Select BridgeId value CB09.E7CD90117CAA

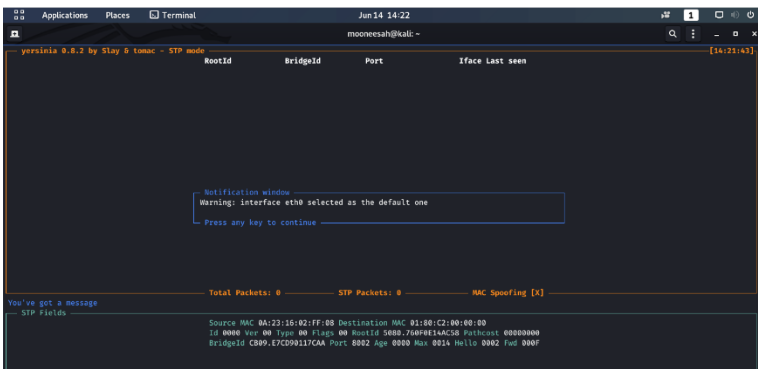pyautogui.click(x=287, y=343)
